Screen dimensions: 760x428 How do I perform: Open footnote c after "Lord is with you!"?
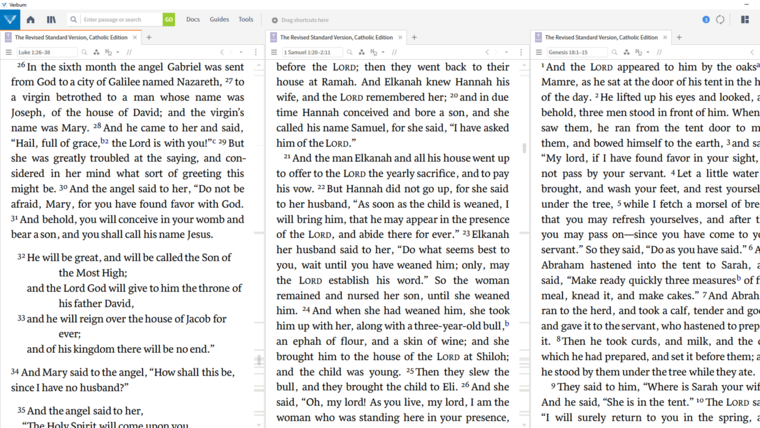click(214, 141)
